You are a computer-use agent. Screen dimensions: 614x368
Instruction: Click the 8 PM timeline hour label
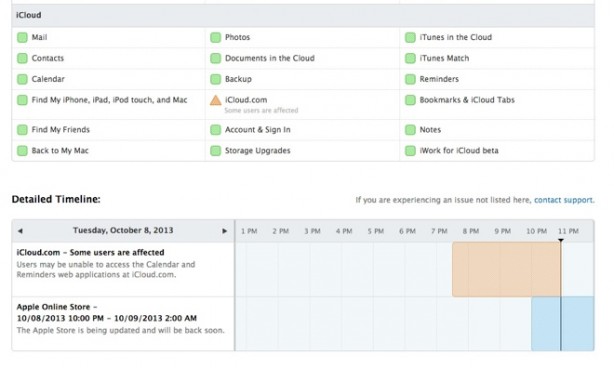pyautogui.click(x=471, y=231)
